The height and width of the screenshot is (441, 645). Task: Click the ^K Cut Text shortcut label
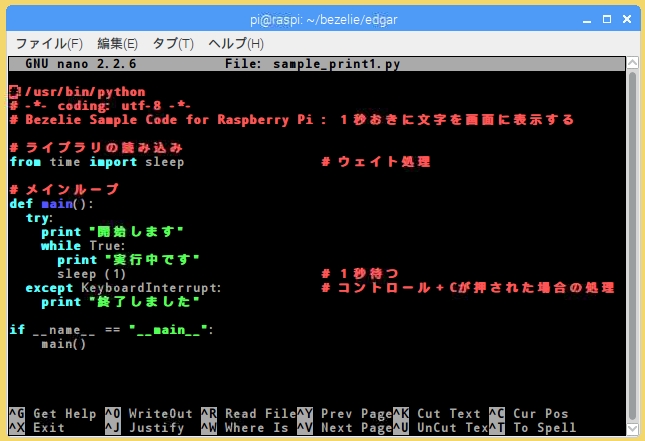tap(440, 414)
